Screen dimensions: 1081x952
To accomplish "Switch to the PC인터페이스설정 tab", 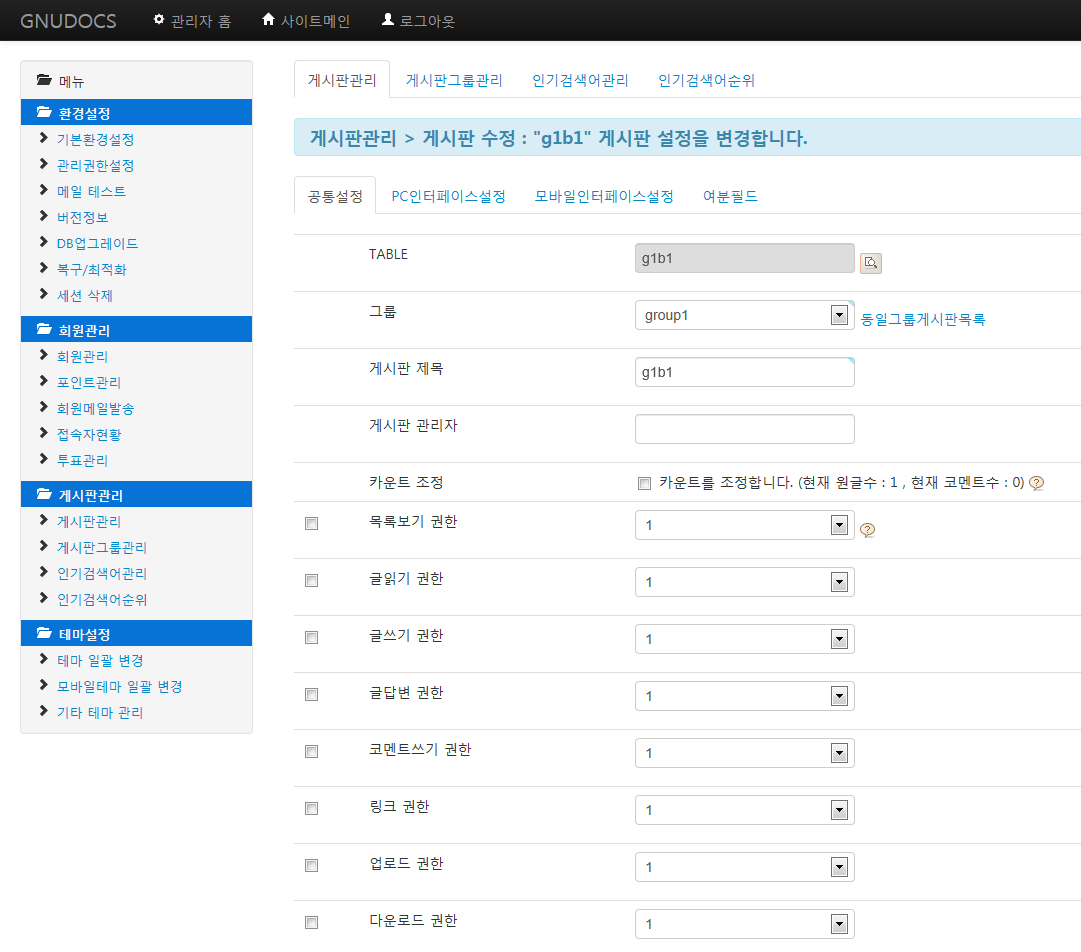I will coord(448,196).
